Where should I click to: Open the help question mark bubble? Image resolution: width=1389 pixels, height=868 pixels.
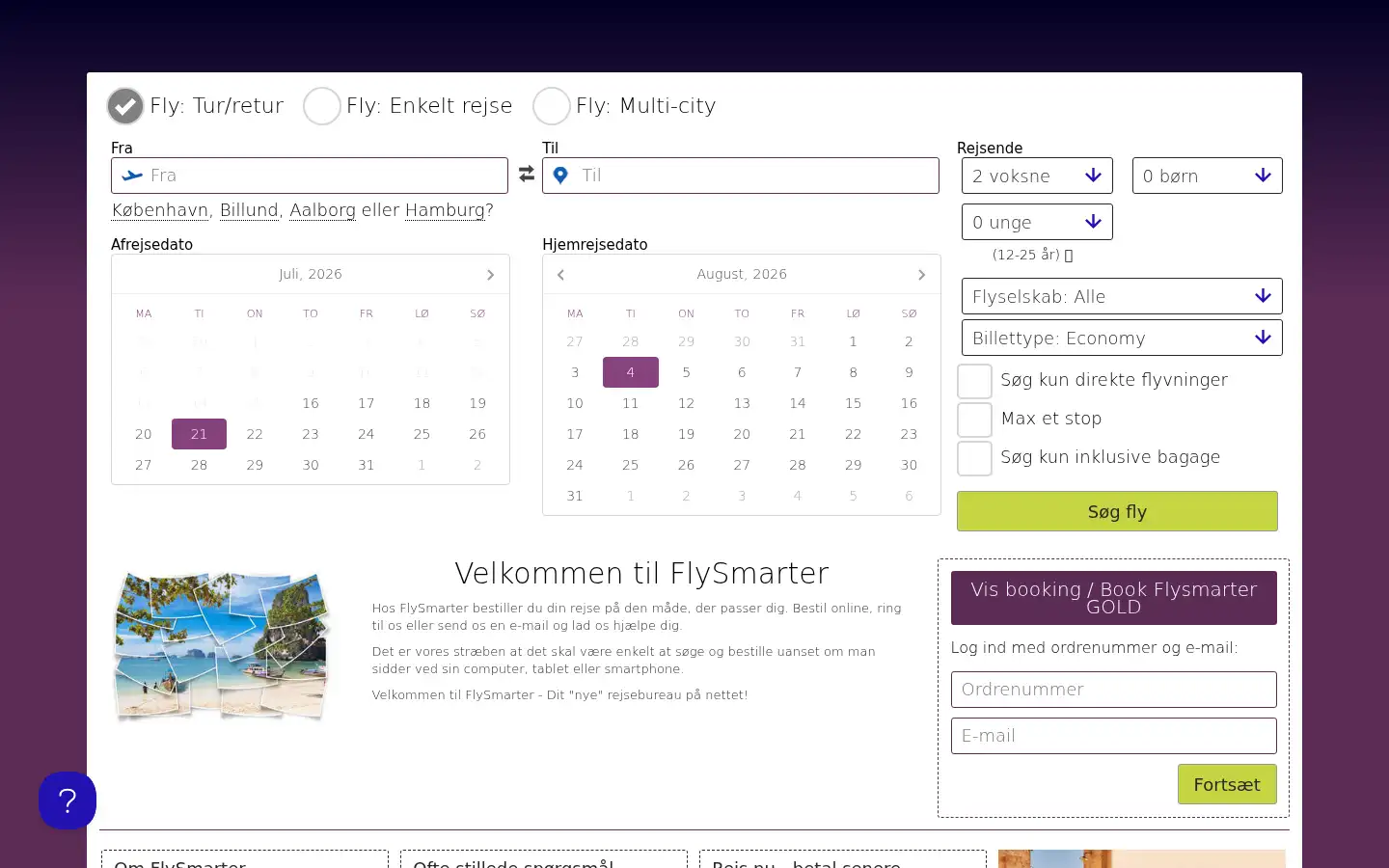[68, 800]
